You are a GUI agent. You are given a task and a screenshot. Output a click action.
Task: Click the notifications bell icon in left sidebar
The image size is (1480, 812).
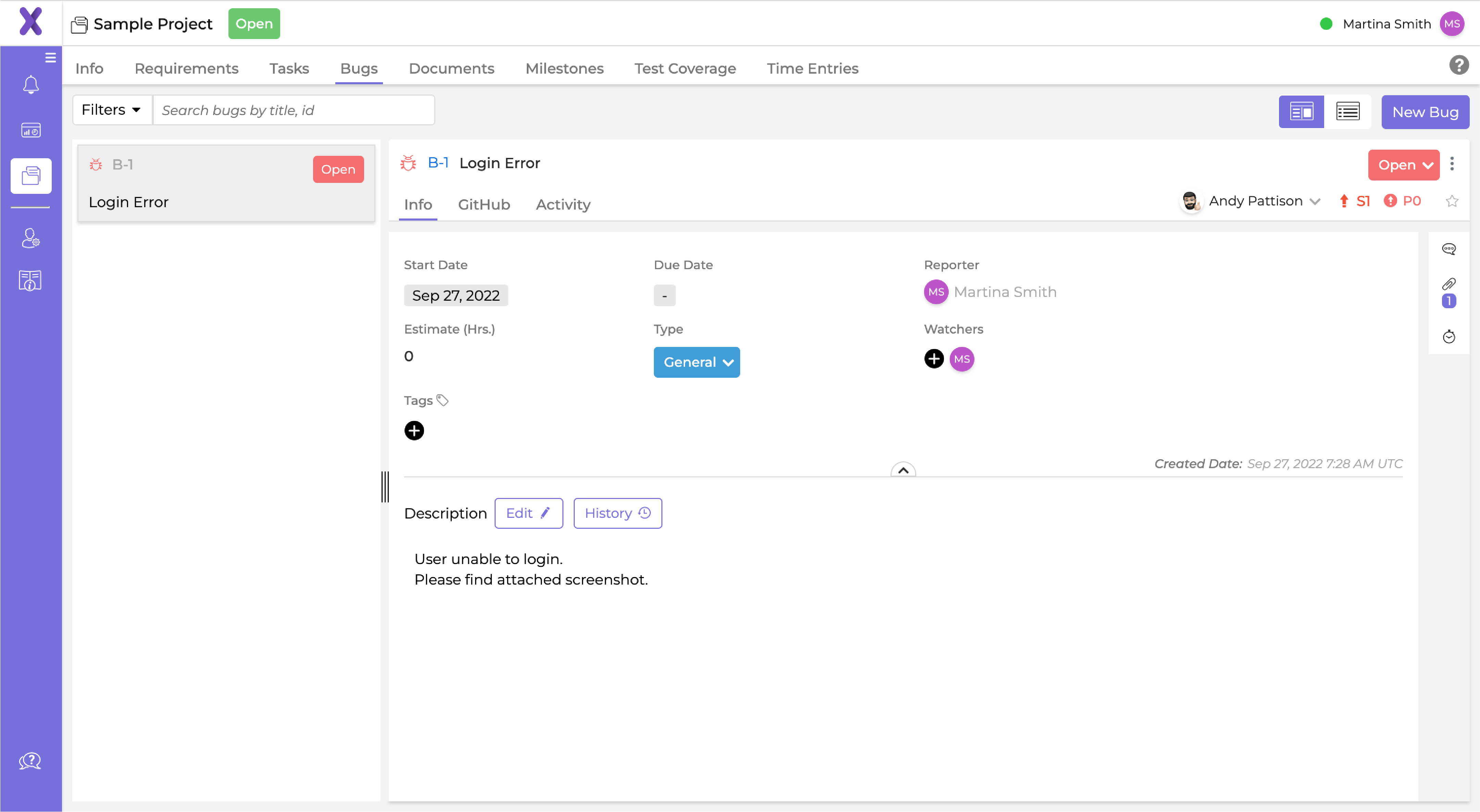(30, 84)
